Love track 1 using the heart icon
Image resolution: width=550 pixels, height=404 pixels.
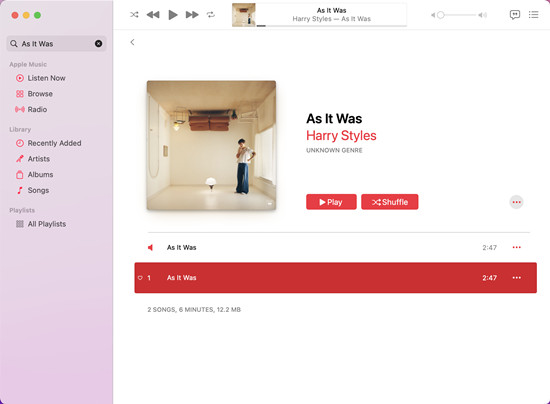coord(140,278)
